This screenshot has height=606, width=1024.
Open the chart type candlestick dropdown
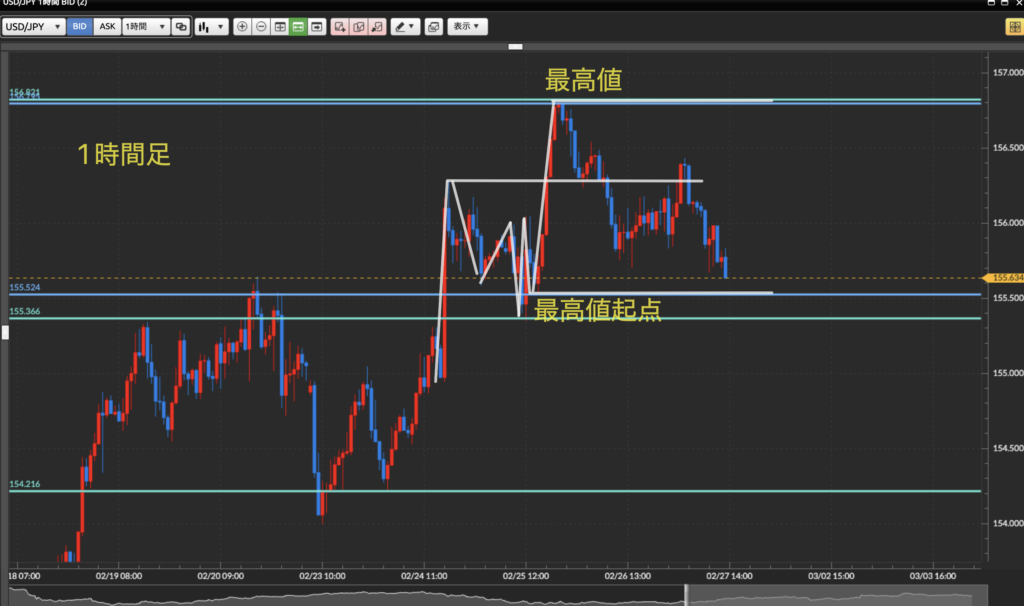tap(211, 27)
